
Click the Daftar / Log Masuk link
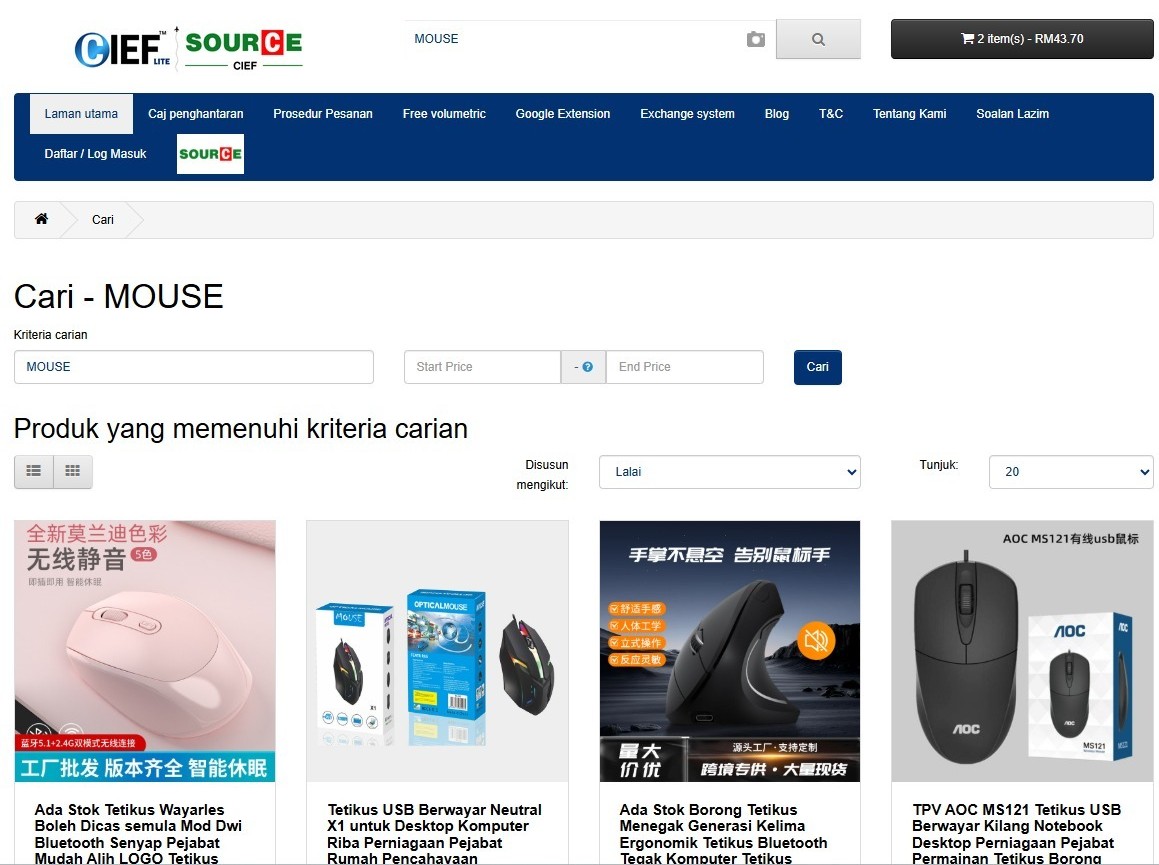pos(95,154)
